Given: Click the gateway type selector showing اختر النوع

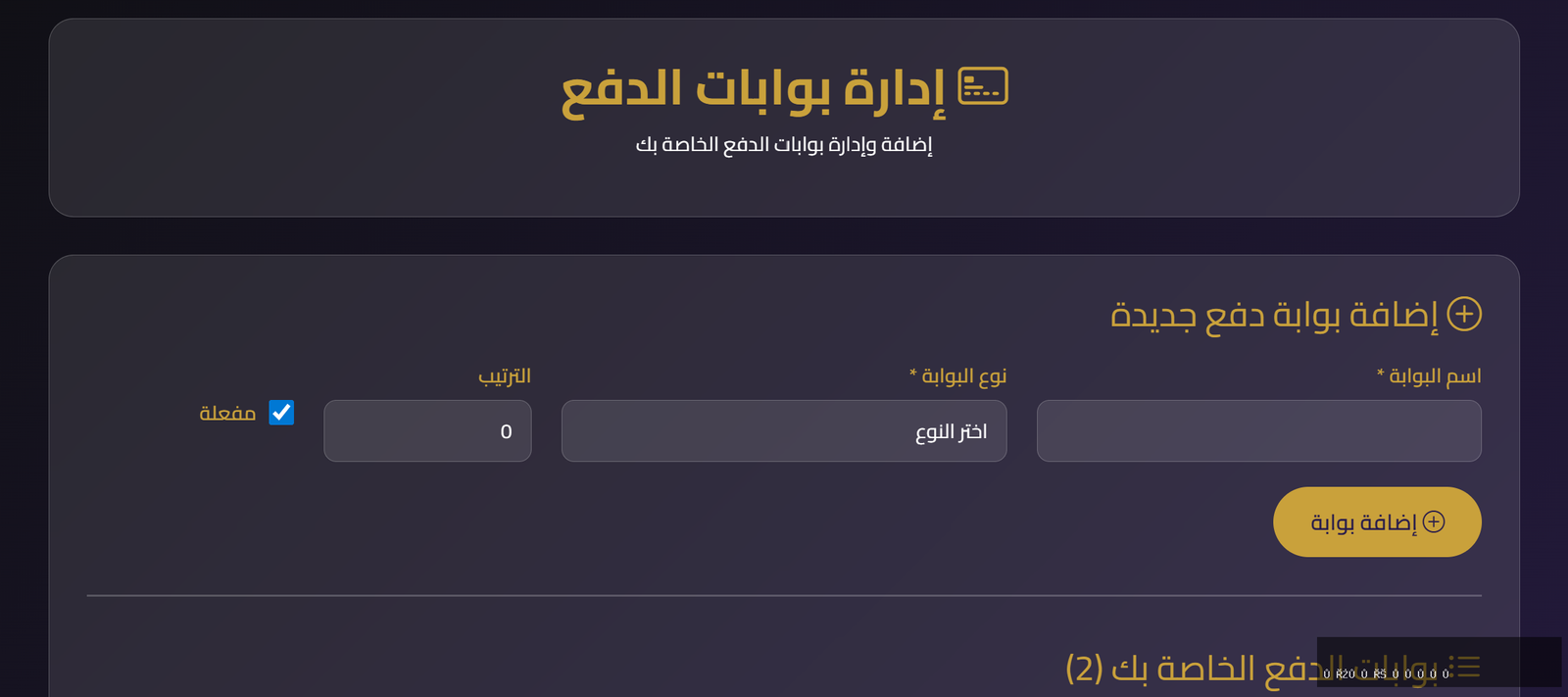Looking at the screenshot, I should click(783, 430).
